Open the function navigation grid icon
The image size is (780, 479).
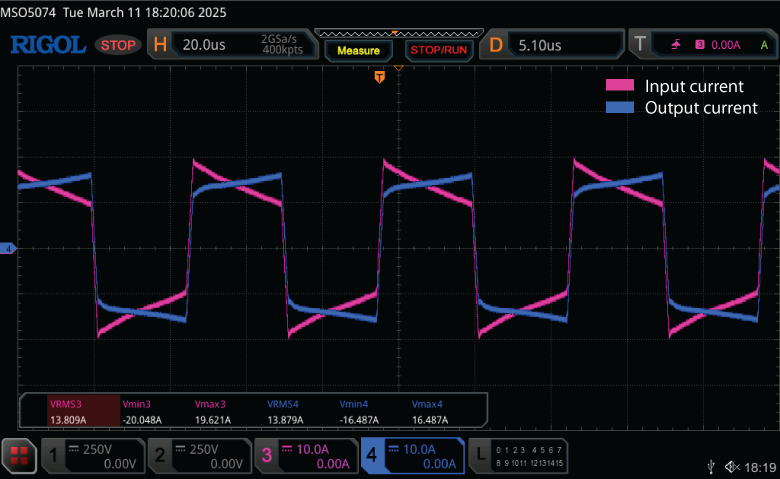point(17,458)
